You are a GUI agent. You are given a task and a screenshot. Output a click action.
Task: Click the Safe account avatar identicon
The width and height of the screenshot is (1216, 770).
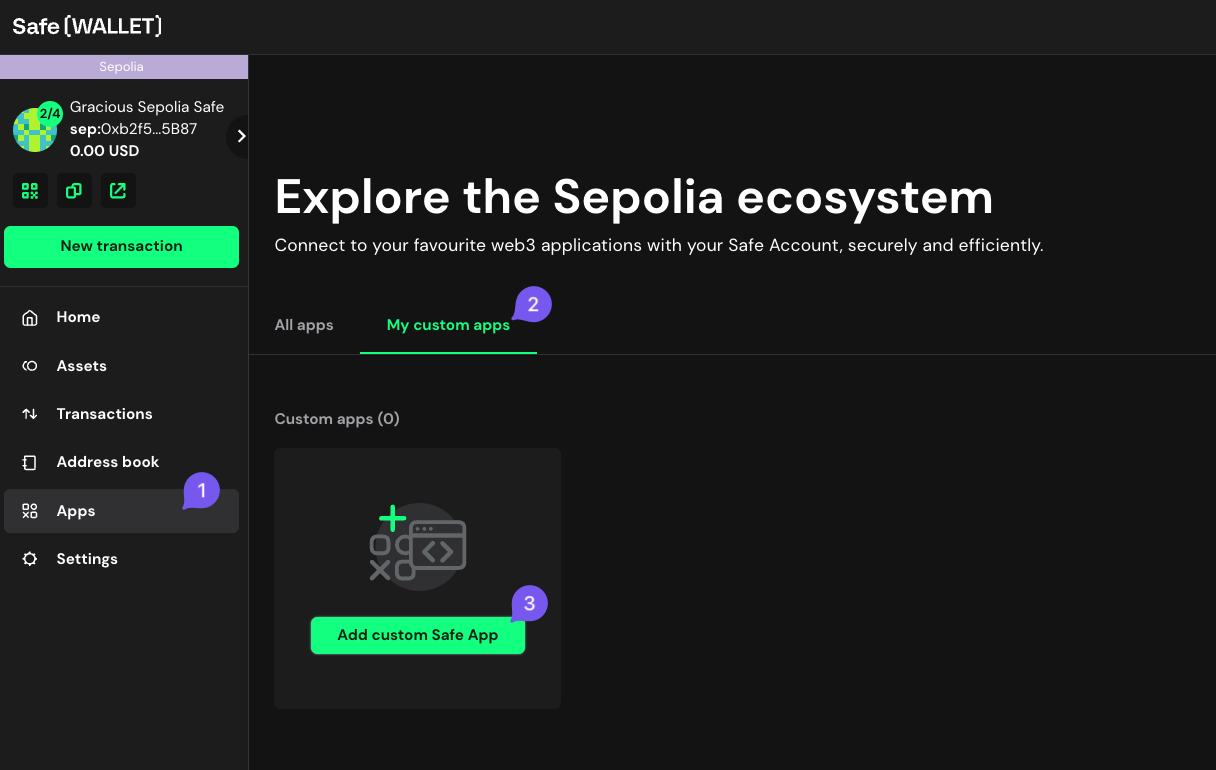pyautogui.click(x=34, y=130)
